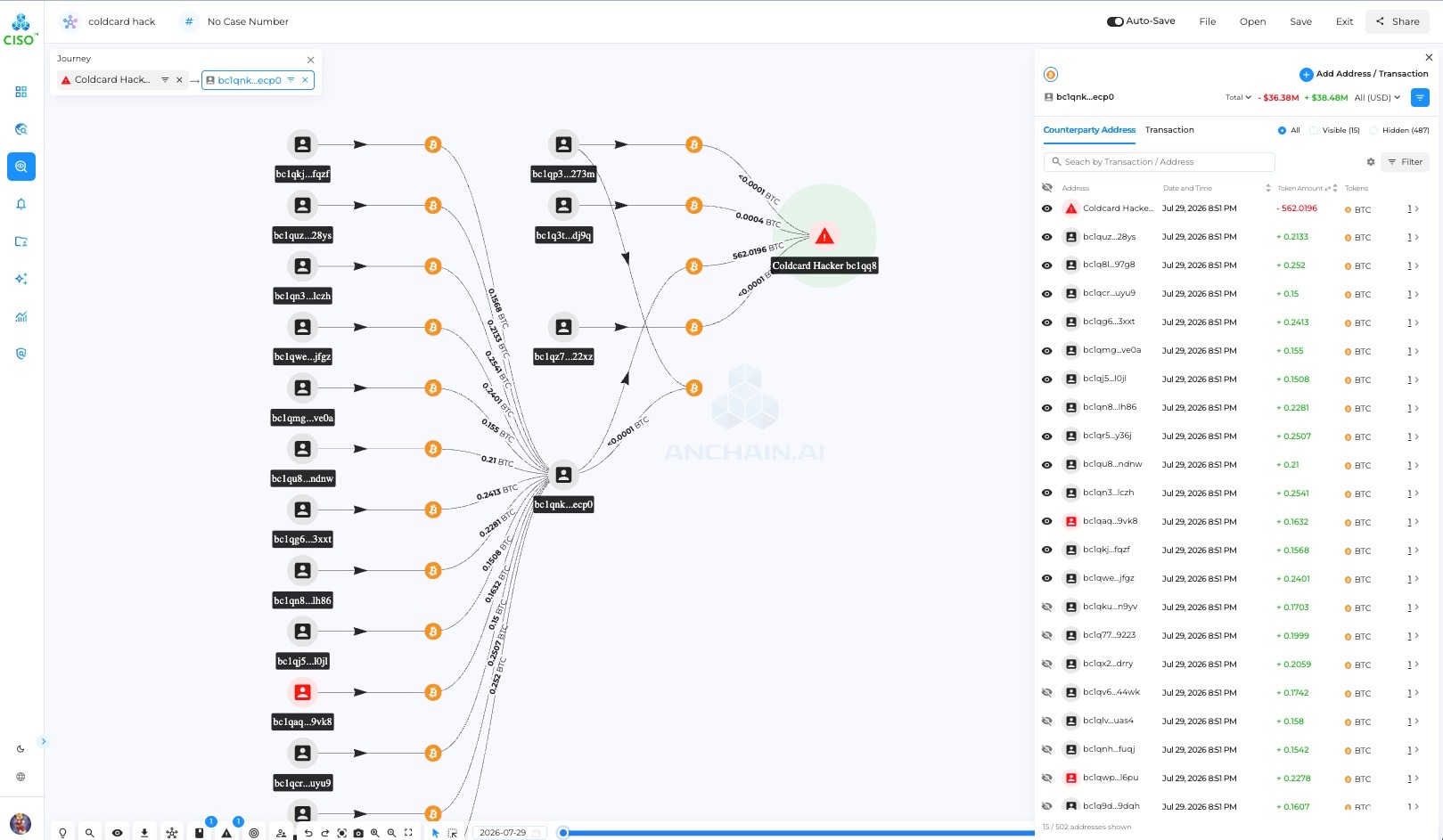1443x840 pixels.
Task: Select the Visible (15) radio option
Action: pos(1313,130)
